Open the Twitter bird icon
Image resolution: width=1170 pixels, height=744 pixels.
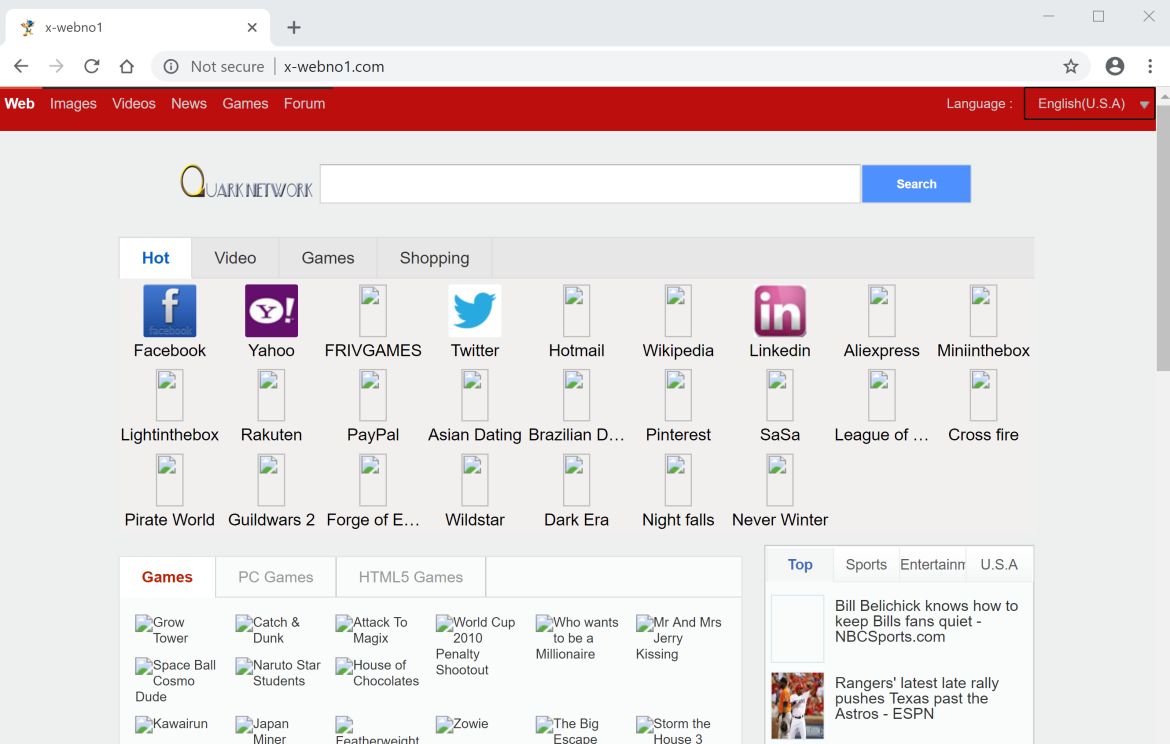[475, 311]
